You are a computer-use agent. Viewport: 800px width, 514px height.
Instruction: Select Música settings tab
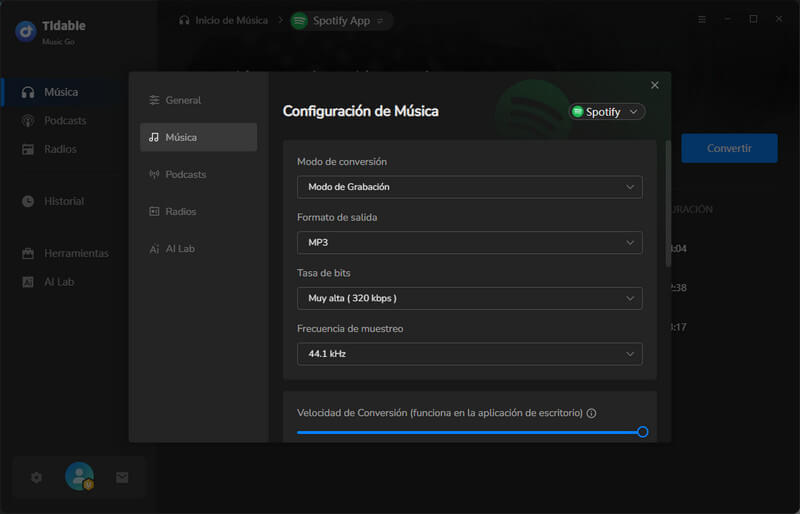click(198, 137)
